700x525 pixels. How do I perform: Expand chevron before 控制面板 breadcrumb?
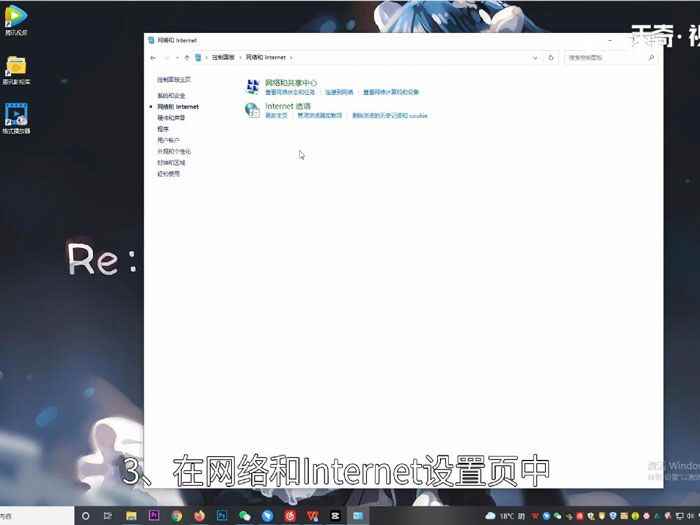(x=207, y=58)
